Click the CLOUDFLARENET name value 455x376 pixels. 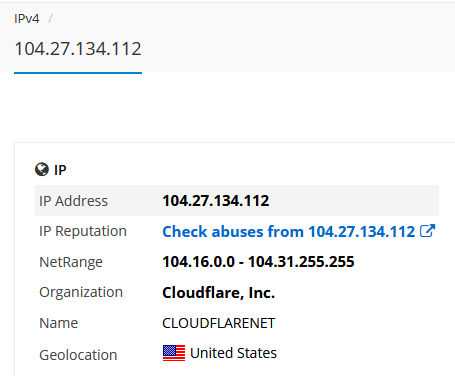(x=219, y=323)
